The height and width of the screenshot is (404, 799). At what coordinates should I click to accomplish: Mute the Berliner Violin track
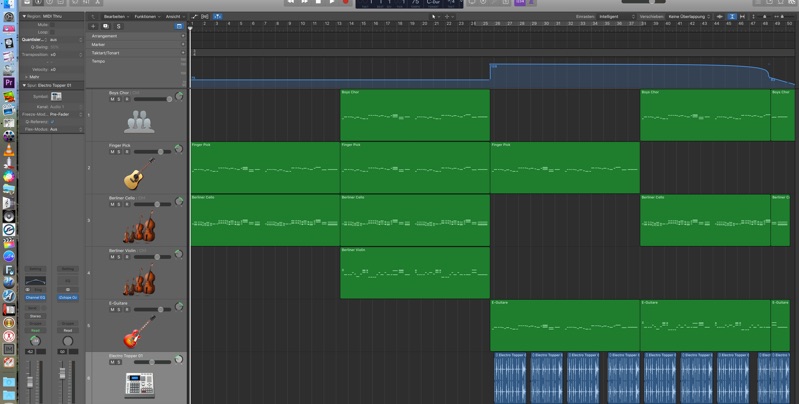[113, 257]
